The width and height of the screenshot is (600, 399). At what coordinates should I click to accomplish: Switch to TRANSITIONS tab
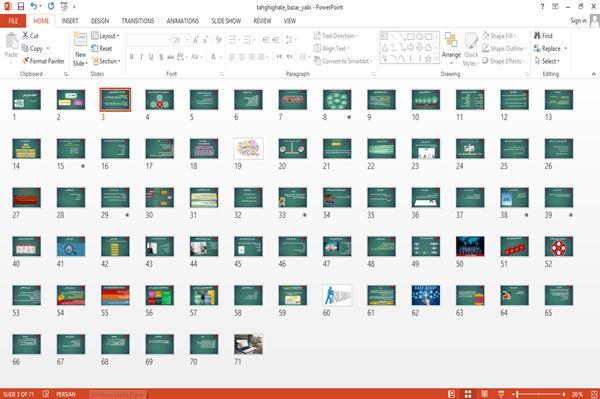(x=138, y=21)
